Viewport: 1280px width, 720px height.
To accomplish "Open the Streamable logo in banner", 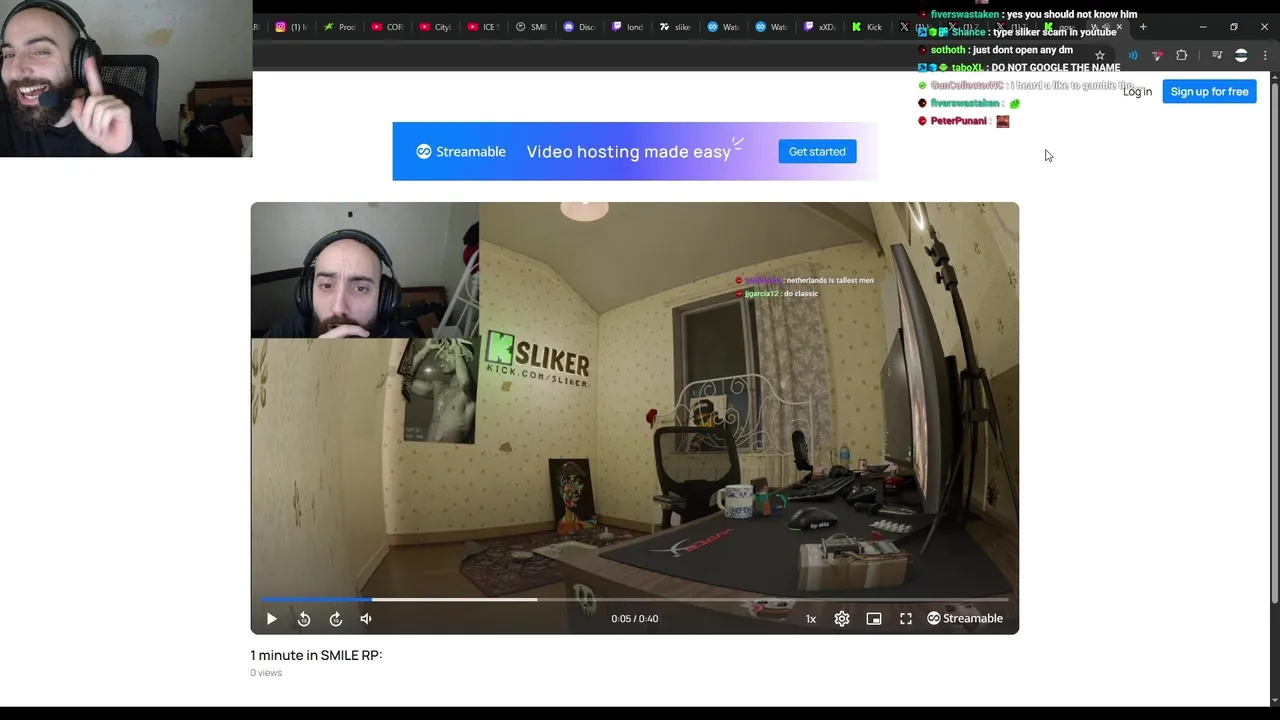I will pyautogui.click(x=461, y=152).
